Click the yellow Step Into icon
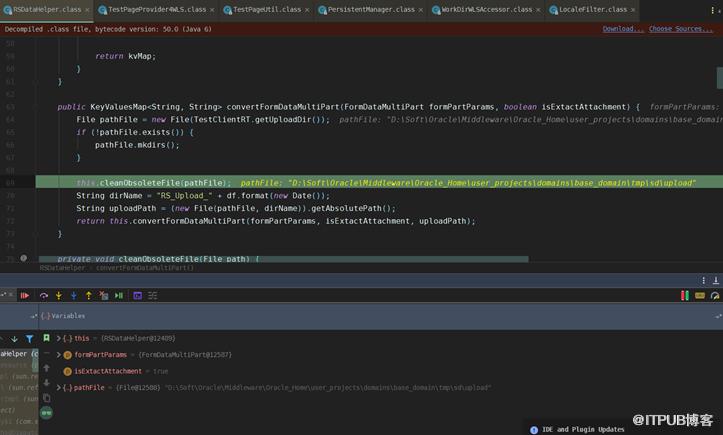723x435 pixels. tap(59, 296)
